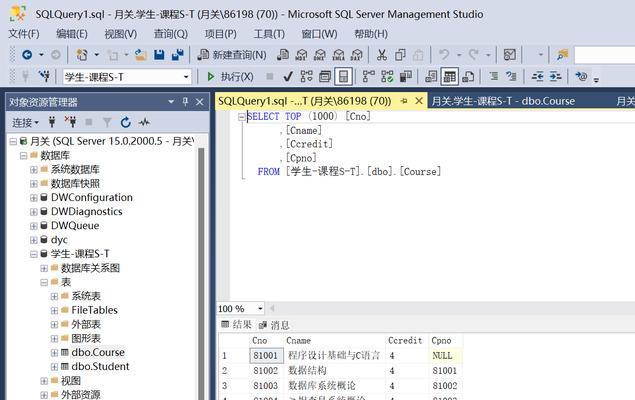The image size is (635, 400).
Task: Click the open file folder icon
Action: (141, 55)
